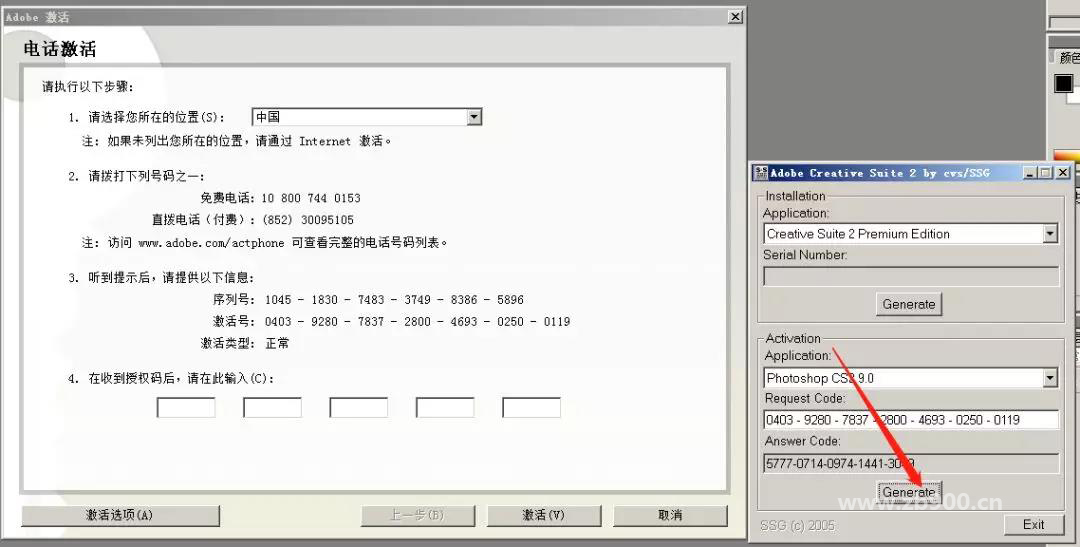The width and height of the screenshot is (1080, 547).
Task: Click the black foreground color swatch in Photoshop
Action: pos(1063,83)
